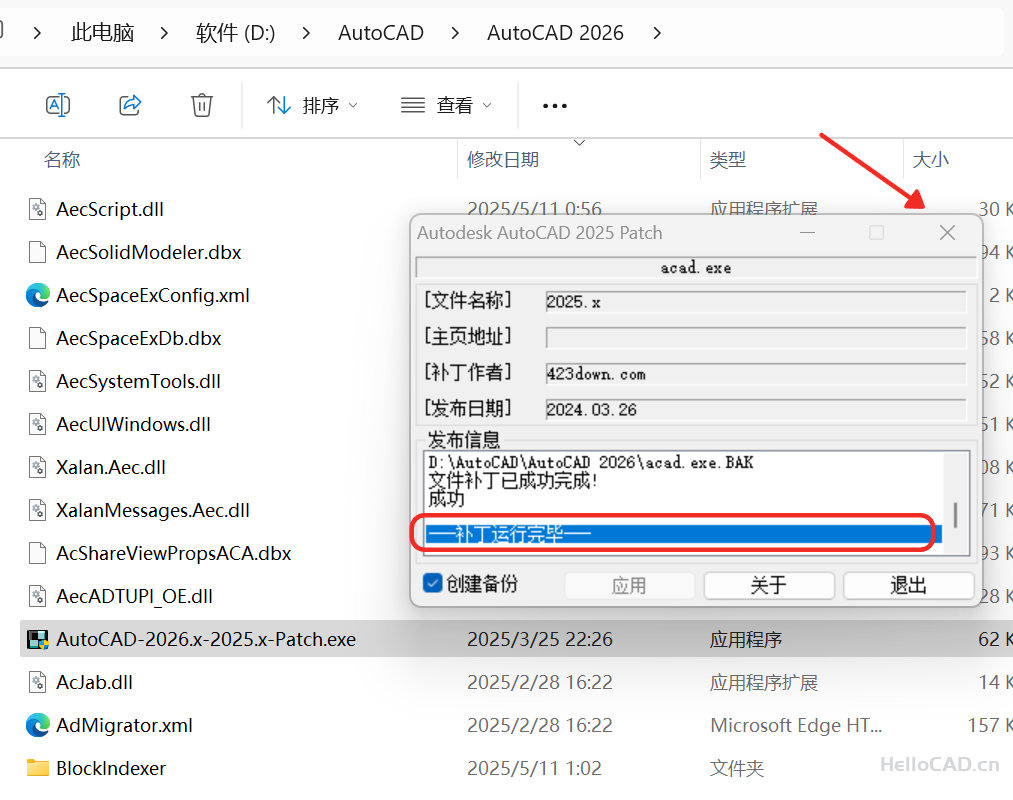Click the 发布日期 field showing 2024.03.26
The width and height of the screenshot is (1013, 800).
pyautogui.click(x=756, y=409)
